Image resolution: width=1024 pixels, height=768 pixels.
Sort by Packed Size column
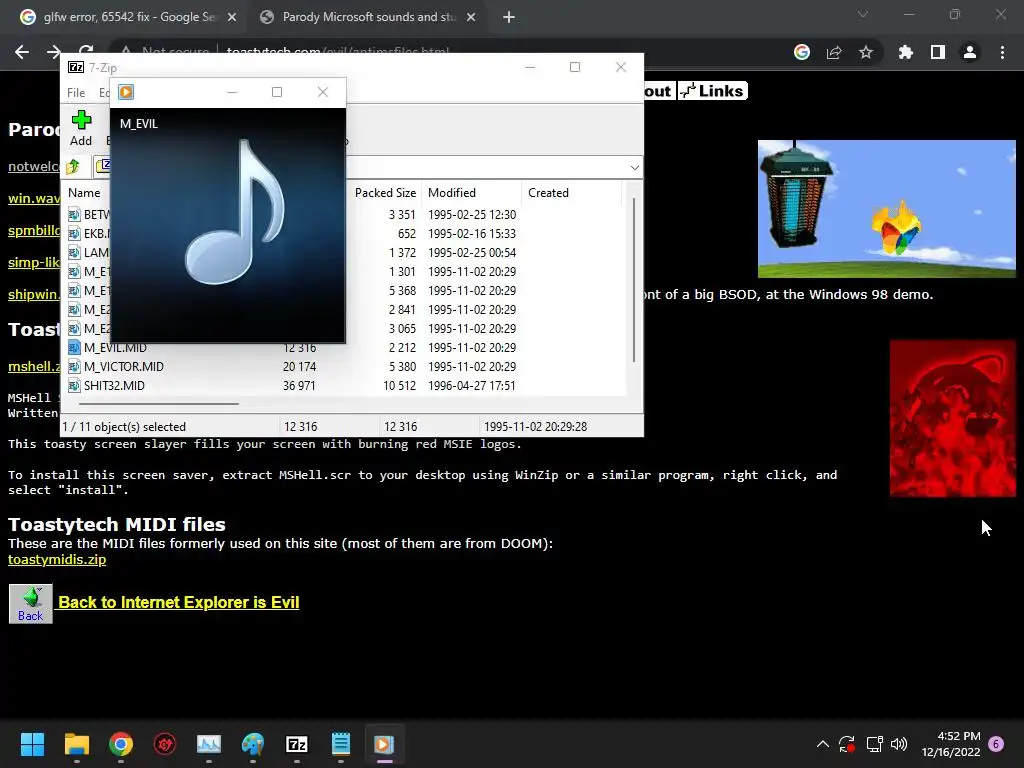click(385, 193)
